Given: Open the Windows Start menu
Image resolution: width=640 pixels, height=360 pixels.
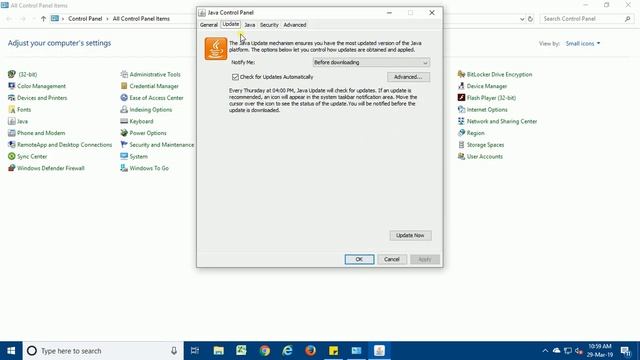Looking at the screenshot, I should tap(11, 351).
